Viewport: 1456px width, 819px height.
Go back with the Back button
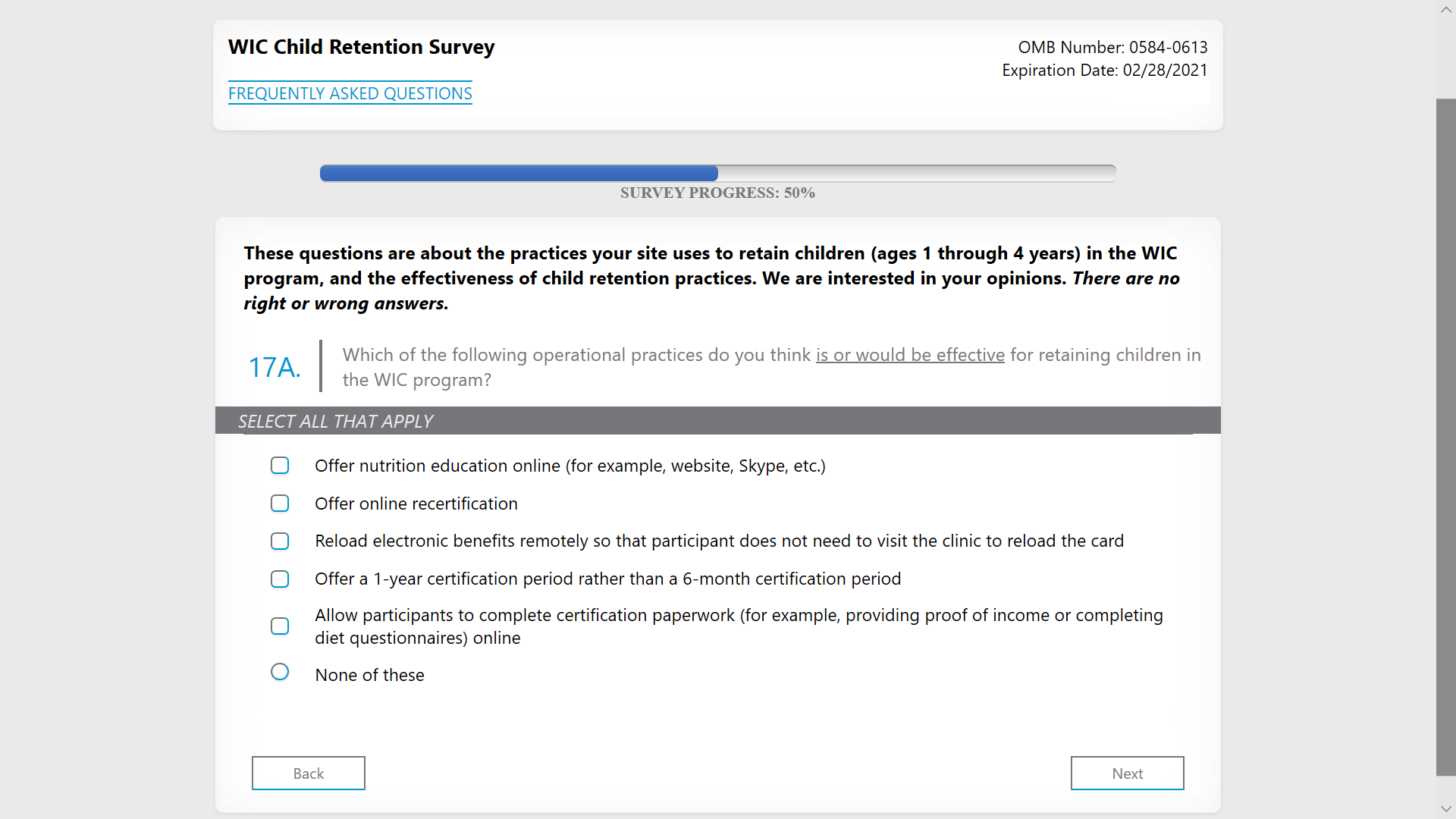pos(308,773)
